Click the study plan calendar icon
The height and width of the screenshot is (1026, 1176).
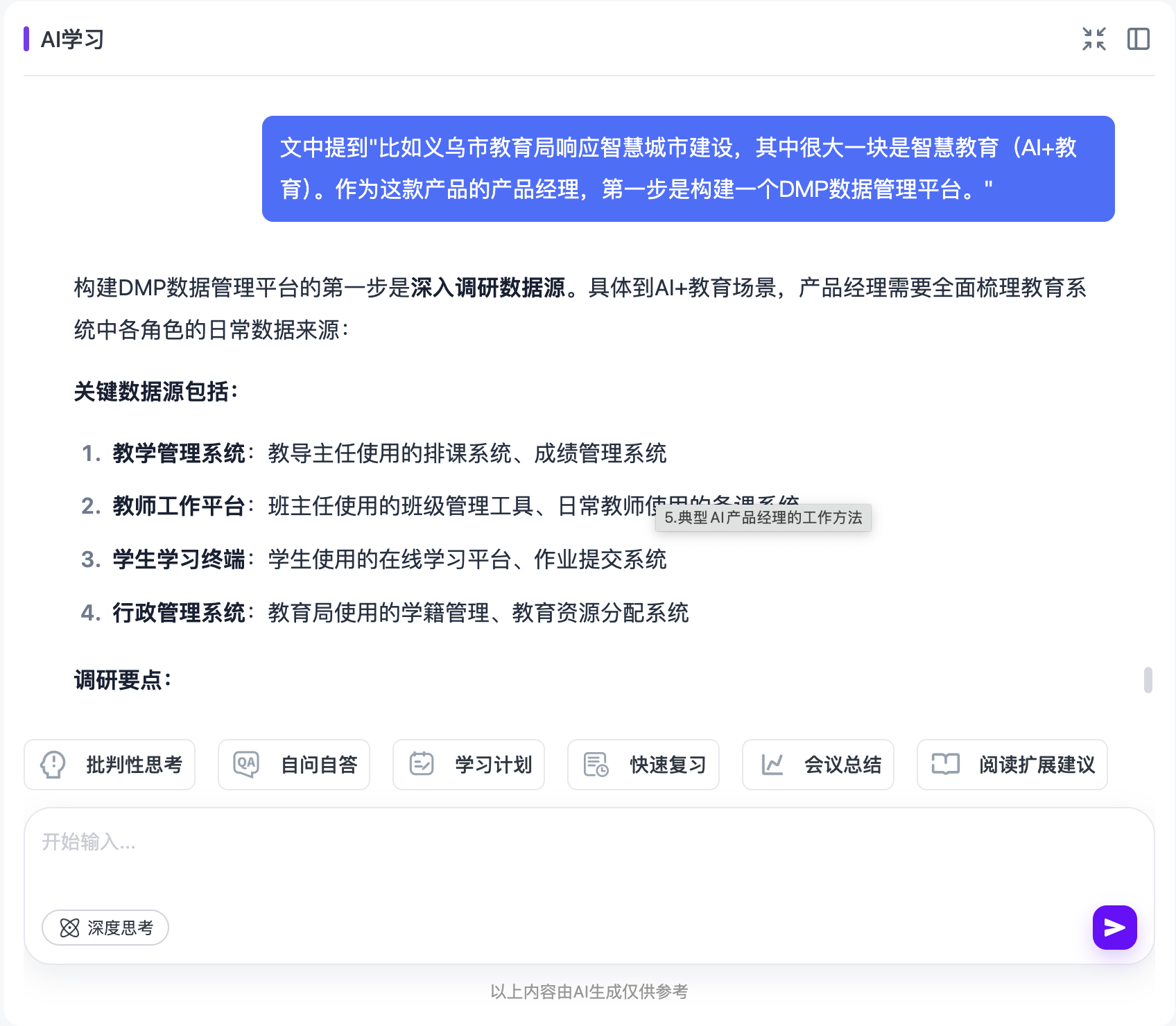[422, 764]
